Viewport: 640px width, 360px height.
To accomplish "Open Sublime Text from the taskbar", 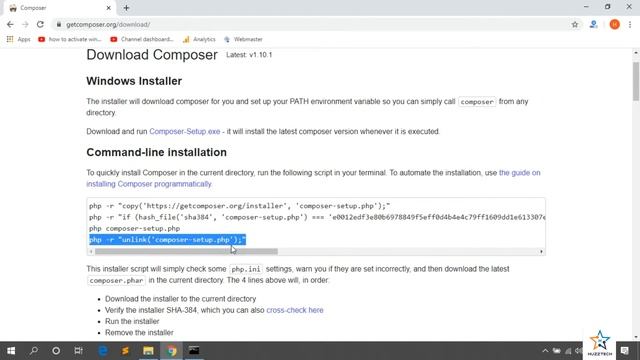I will (x=125, y=351).
